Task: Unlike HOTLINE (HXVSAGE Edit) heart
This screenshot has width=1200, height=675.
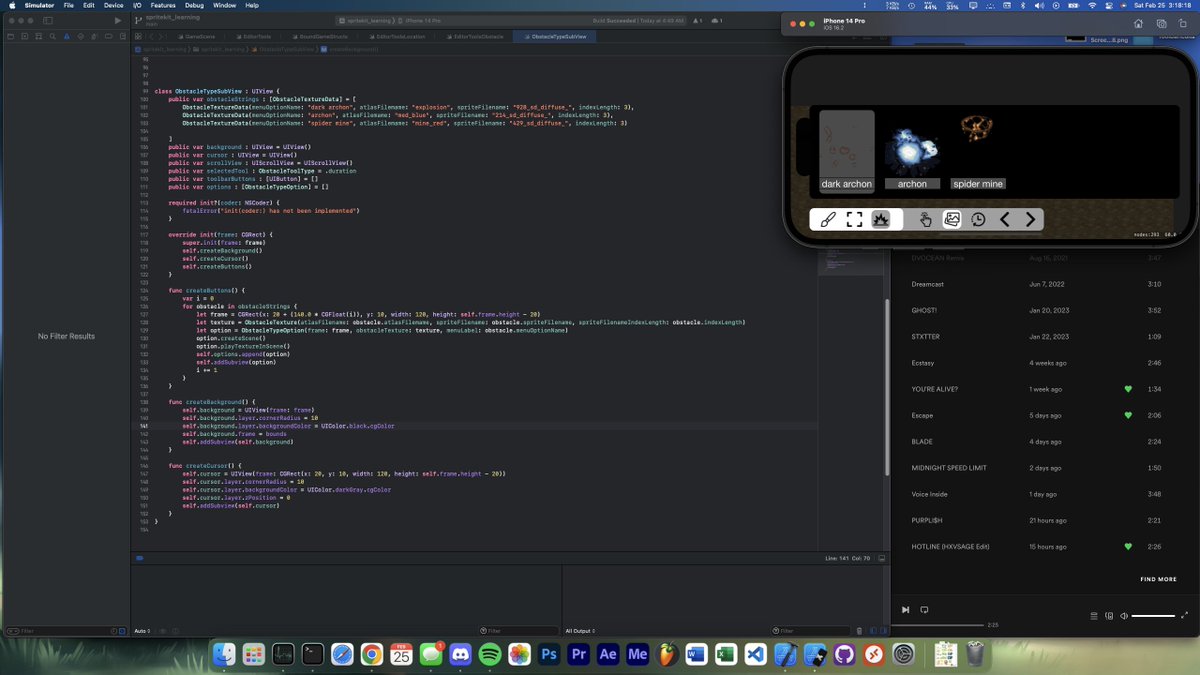Action: (x=1128, y=547)
